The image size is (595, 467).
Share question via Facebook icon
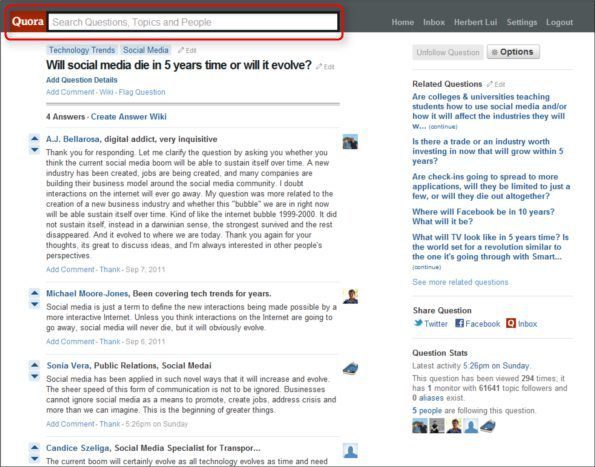coord(460,323)
